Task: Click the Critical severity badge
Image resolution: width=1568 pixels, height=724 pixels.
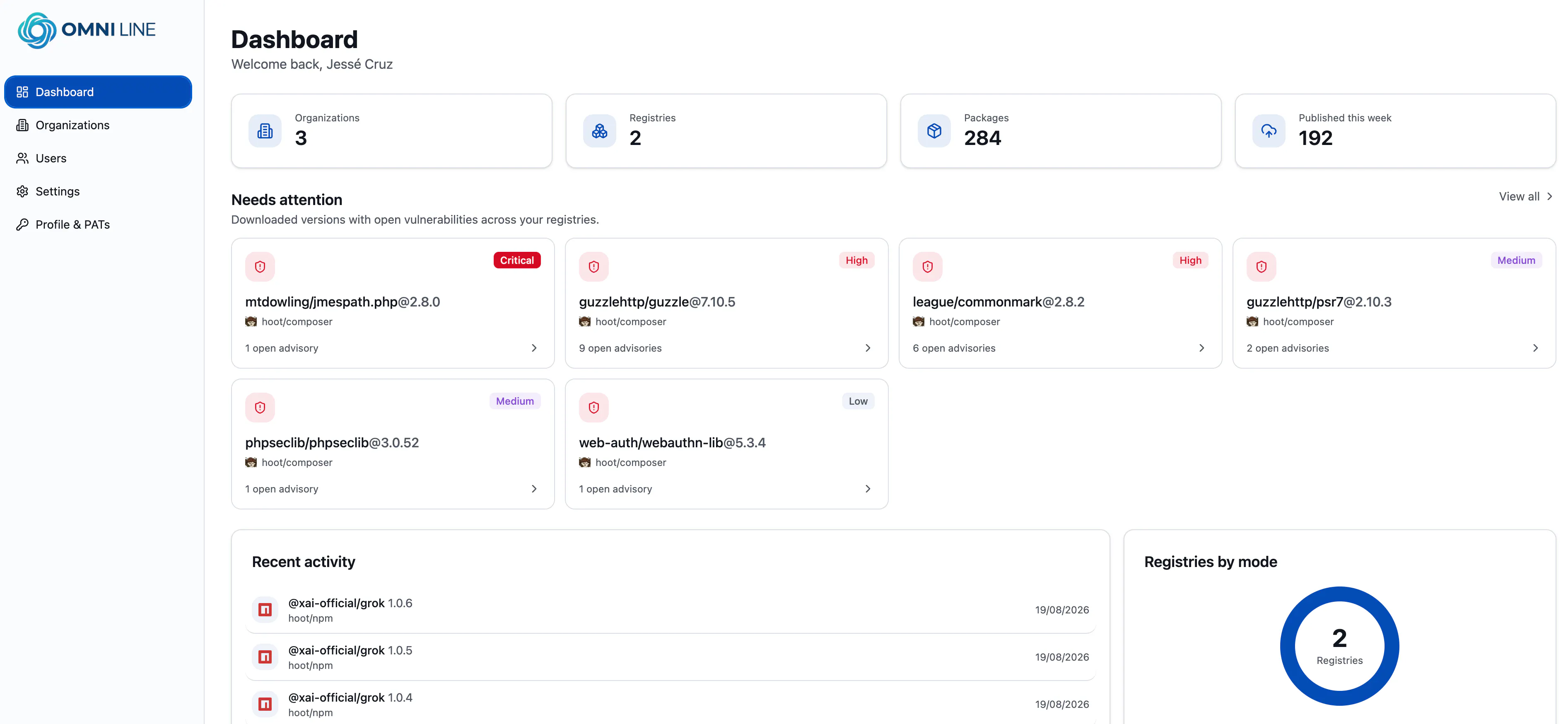Action: [x=517, y=261]
